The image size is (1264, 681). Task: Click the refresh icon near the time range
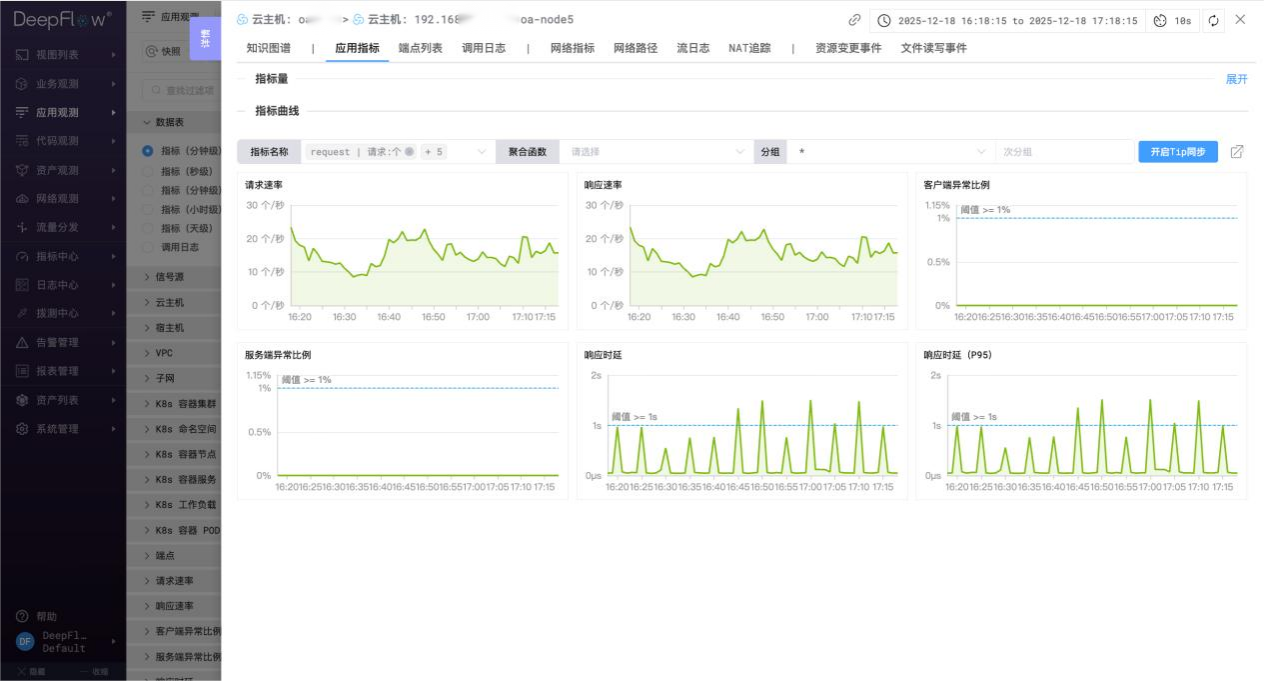[x=1215, y=19]
